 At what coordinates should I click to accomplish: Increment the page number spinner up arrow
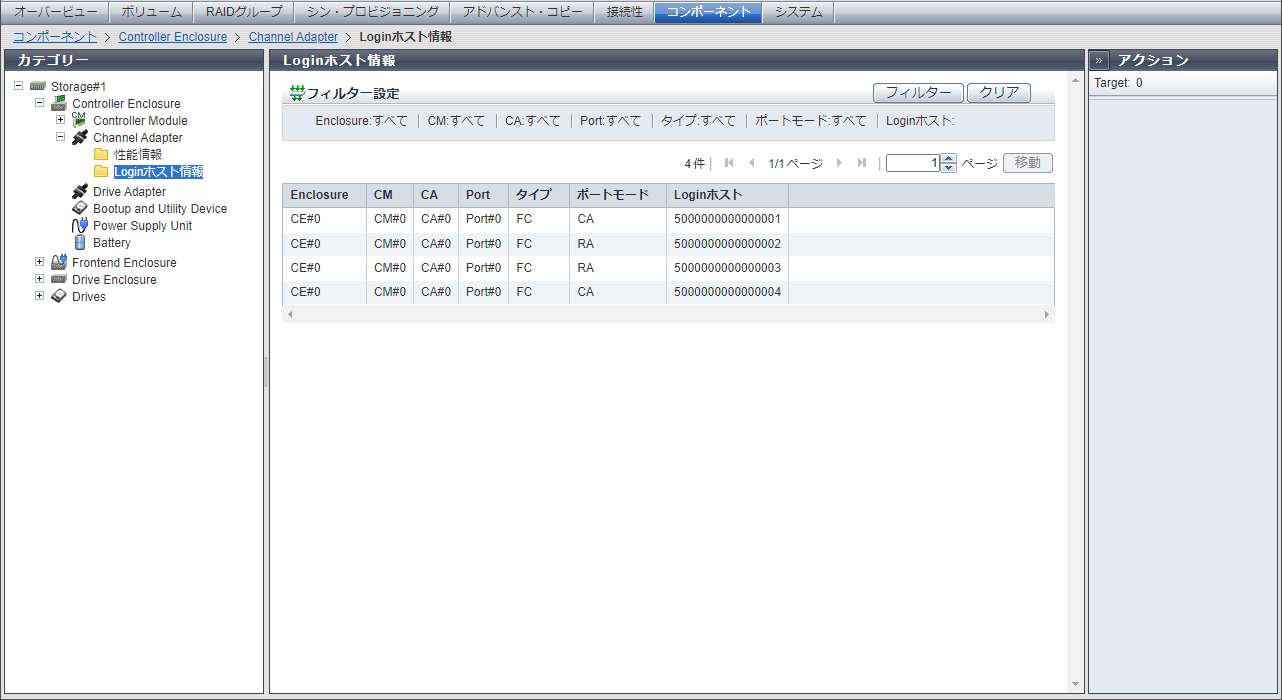(948, 158)
